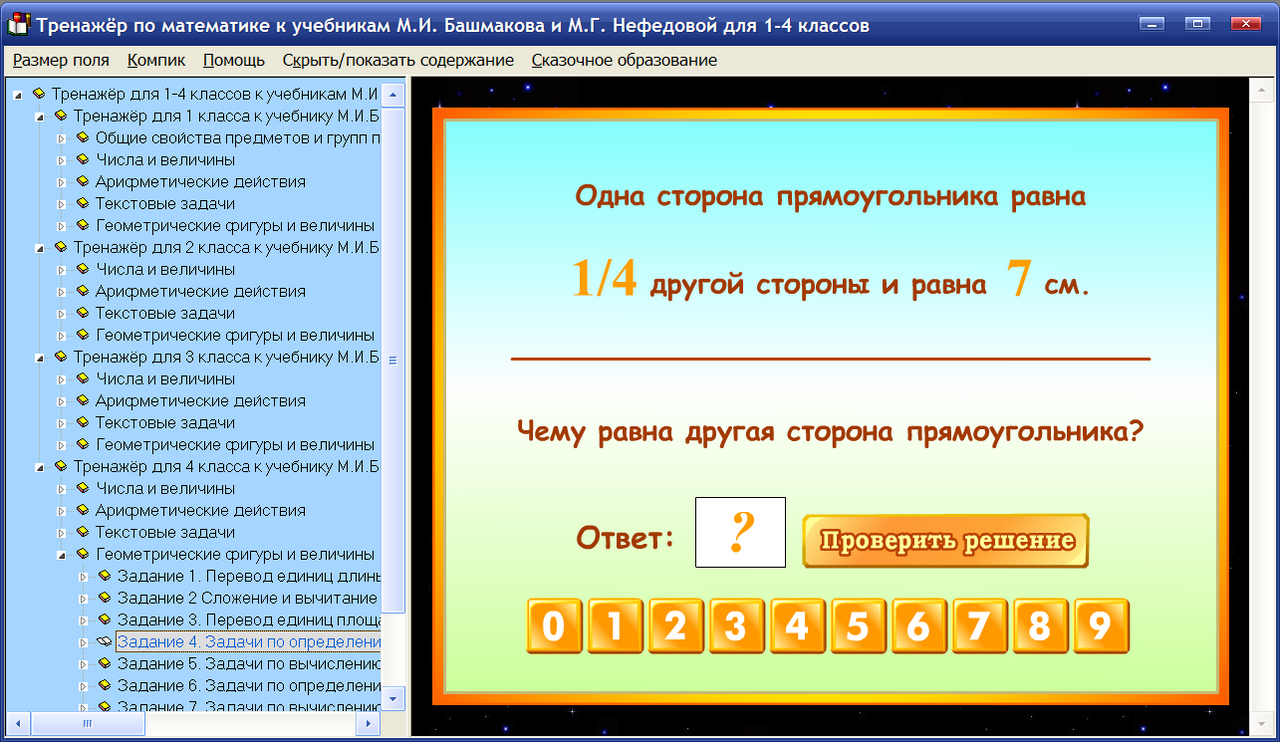Click book icon beside Тренажёр для 3 класса
Screen dimensions: 1280x742
[x=61, y=356]
